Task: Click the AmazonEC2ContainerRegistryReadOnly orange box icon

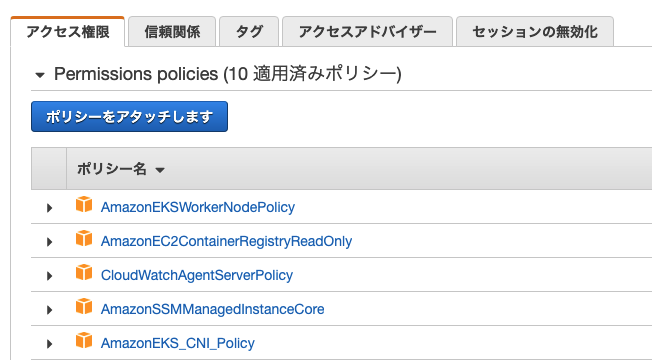Action: [84, 239]
